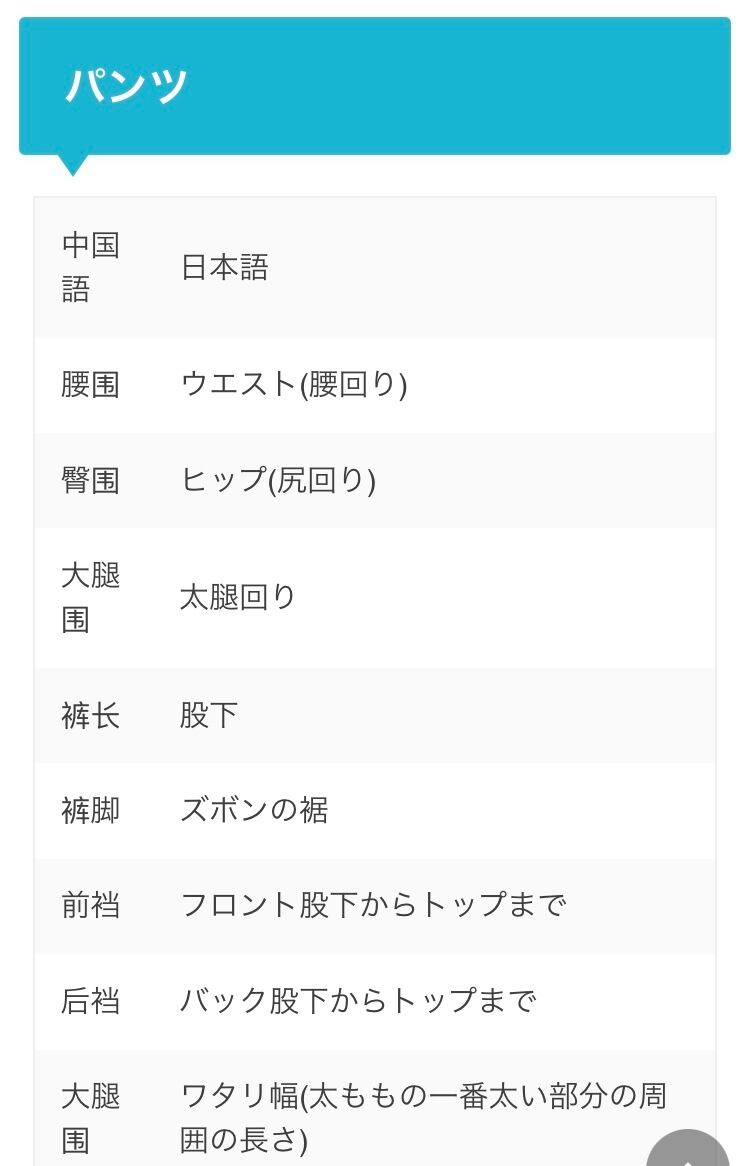Select the ズボンの裾 text
This screenshot has height=1166, width=749.
254,810
